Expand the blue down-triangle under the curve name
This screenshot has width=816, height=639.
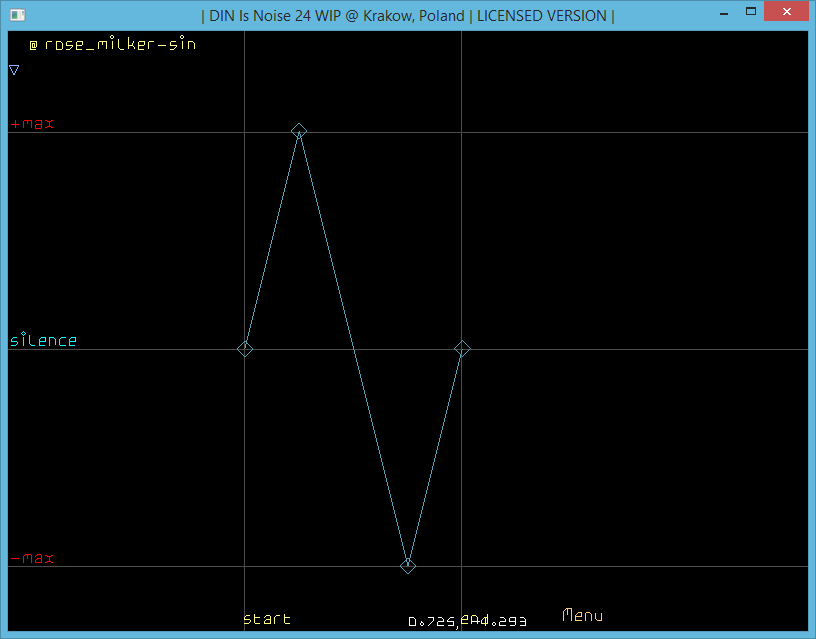click(x=14, y=70)
